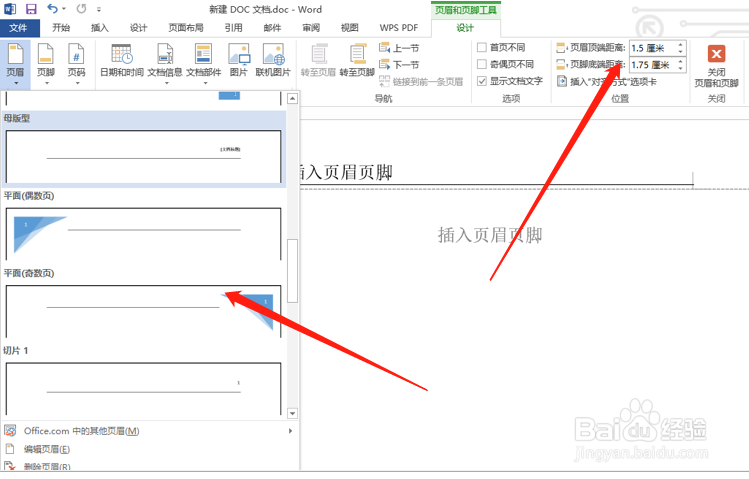Switch to the 引用 references tab
The image size is (749, 479).
tap(234, 28)
